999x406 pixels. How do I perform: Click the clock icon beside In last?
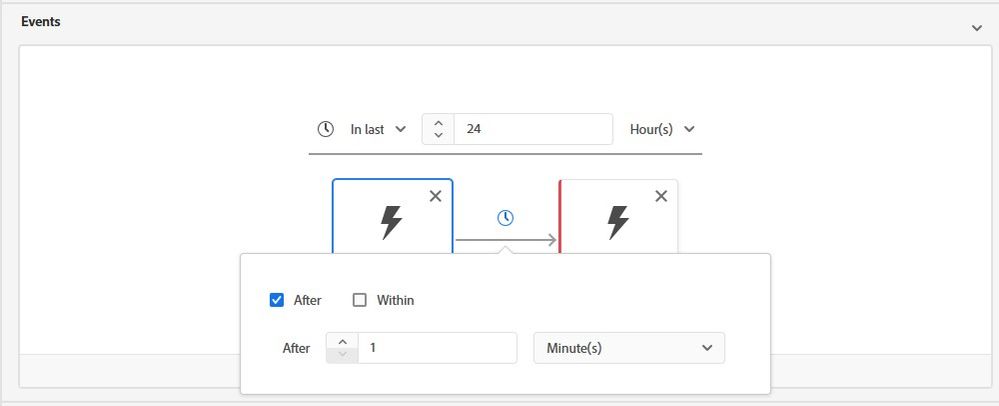pyautogui.click(x=325, y=129)
